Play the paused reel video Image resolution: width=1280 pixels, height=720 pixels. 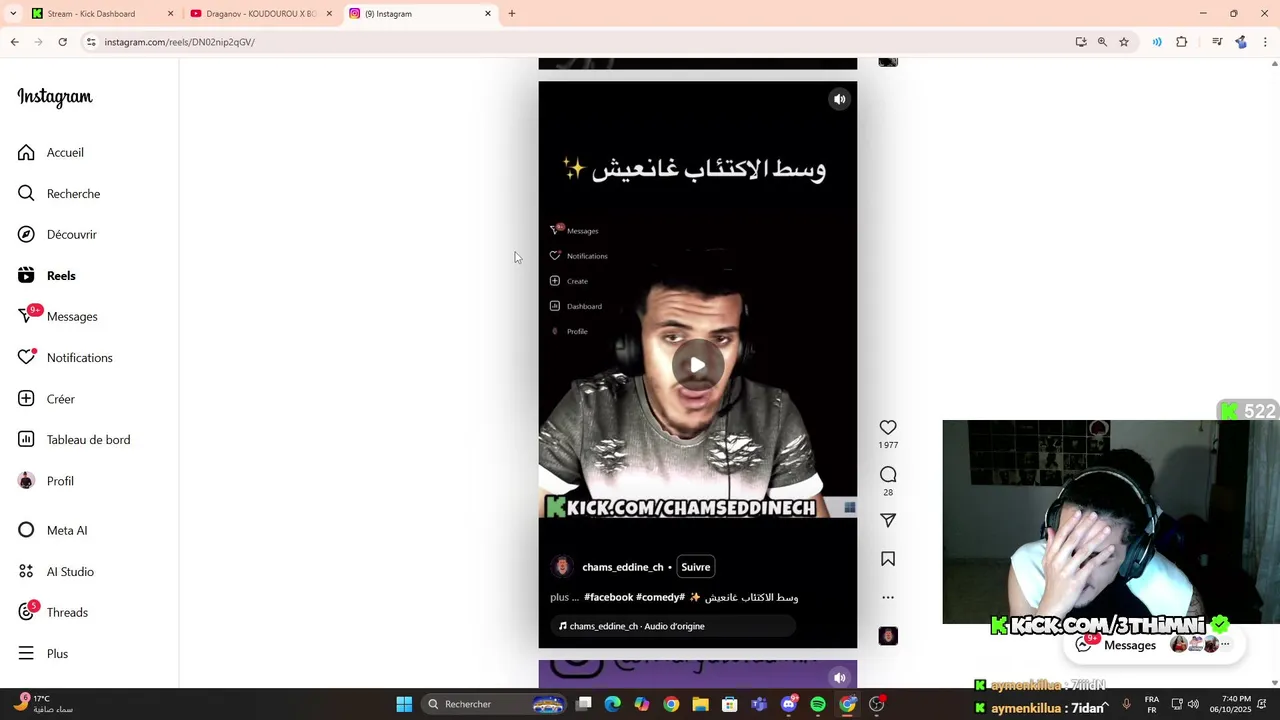tap(697, 365)
